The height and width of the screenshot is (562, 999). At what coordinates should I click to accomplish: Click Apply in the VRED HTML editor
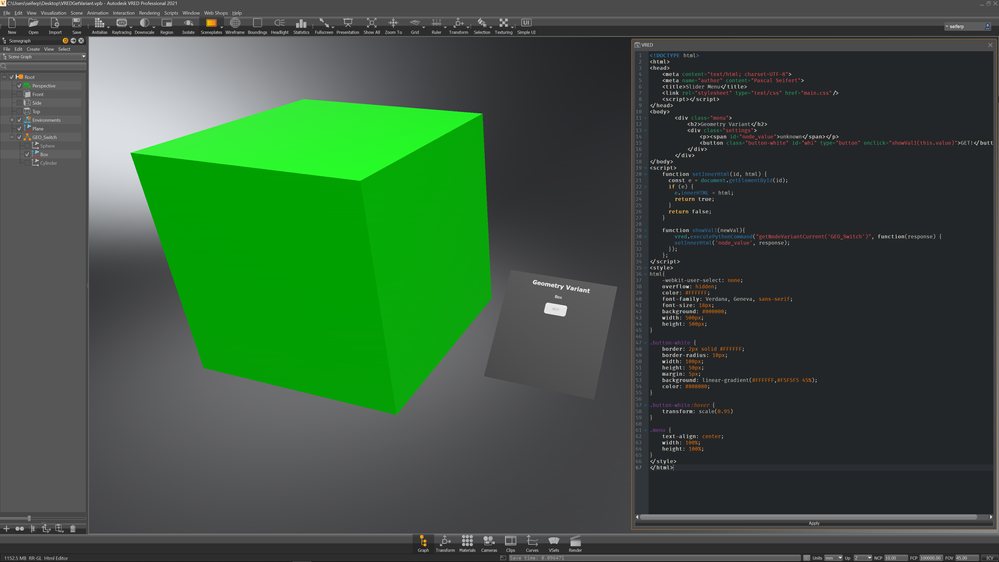[814, 523]
